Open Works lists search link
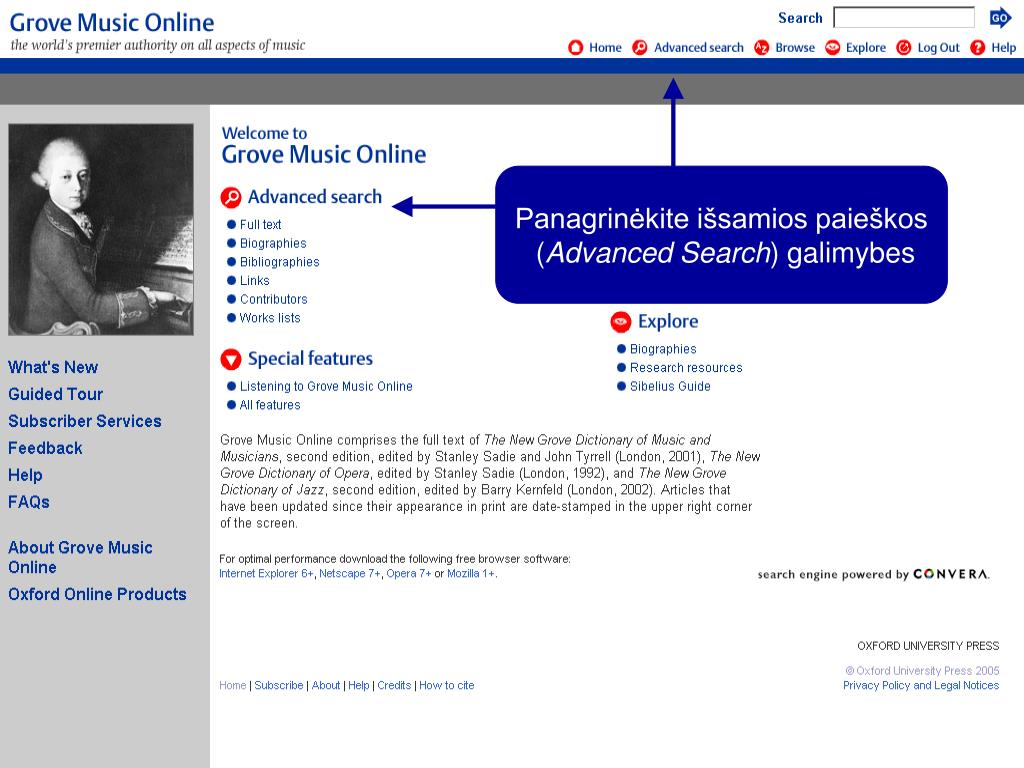The image size is (1024, 768). point(270,318)
